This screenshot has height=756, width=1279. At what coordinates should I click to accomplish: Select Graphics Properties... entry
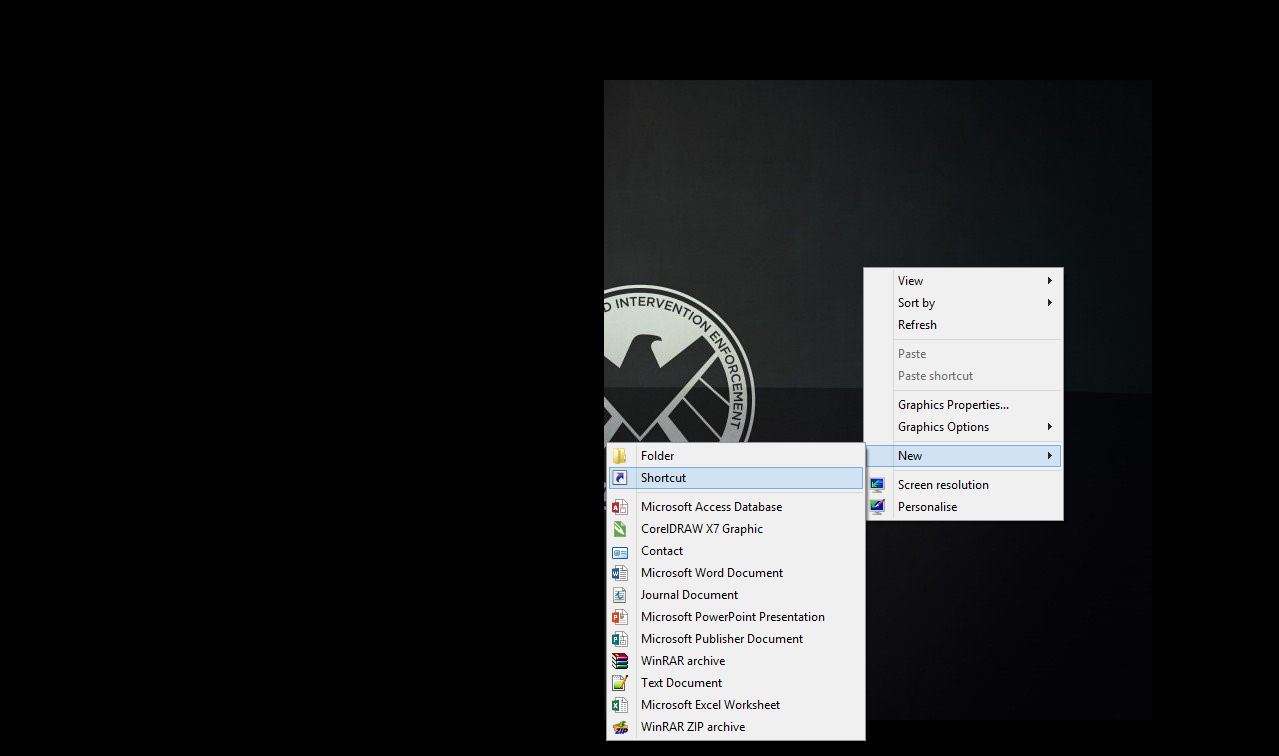click(x=963, y=405)
